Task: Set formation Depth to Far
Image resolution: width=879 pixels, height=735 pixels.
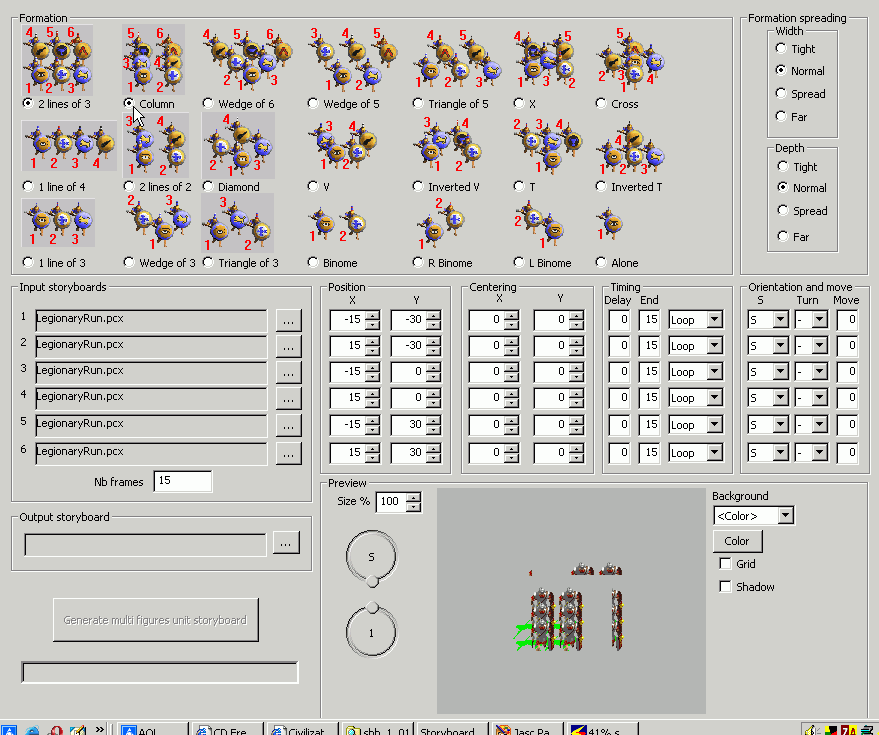Action: tap(783, 236)
